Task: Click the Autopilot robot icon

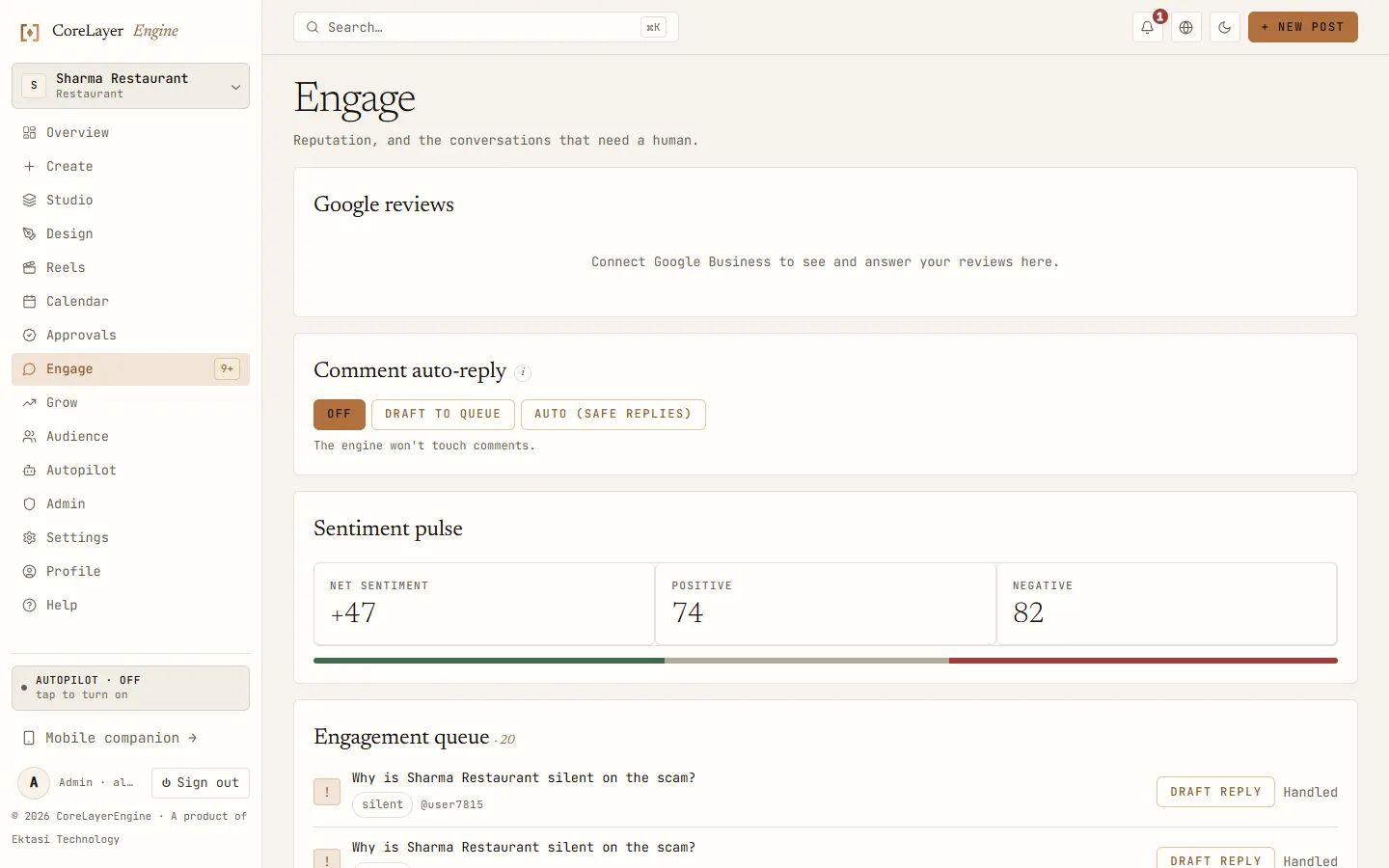Action: [x=29, y=471]
